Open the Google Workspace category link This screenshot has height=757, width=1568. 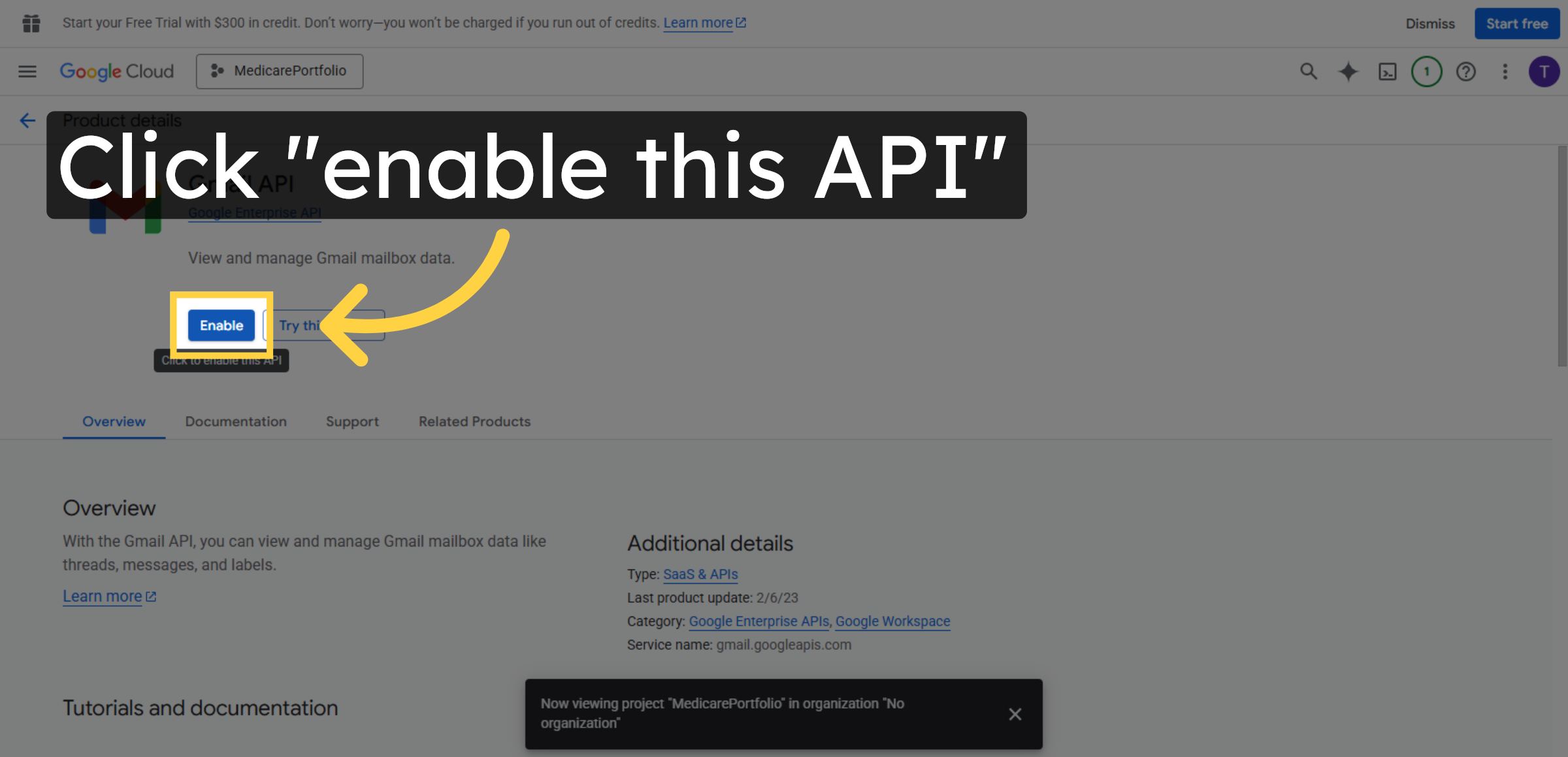coord(892,621)
